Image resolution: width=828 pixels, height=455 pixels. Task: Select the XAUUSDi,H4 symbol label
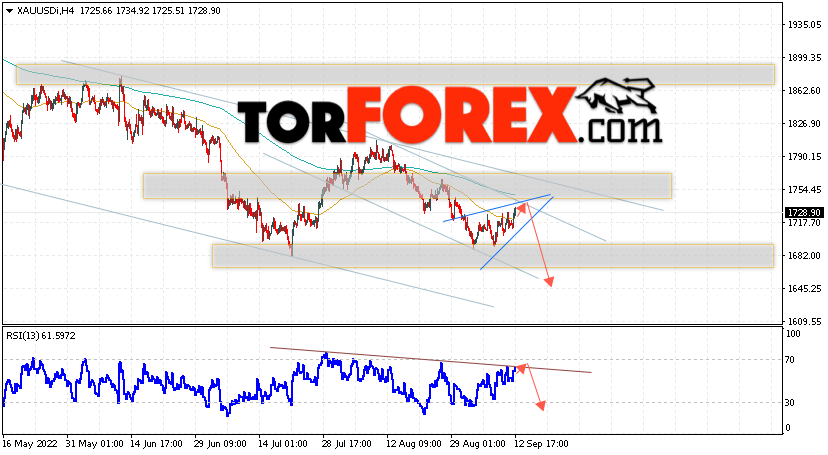click(45, 11)
